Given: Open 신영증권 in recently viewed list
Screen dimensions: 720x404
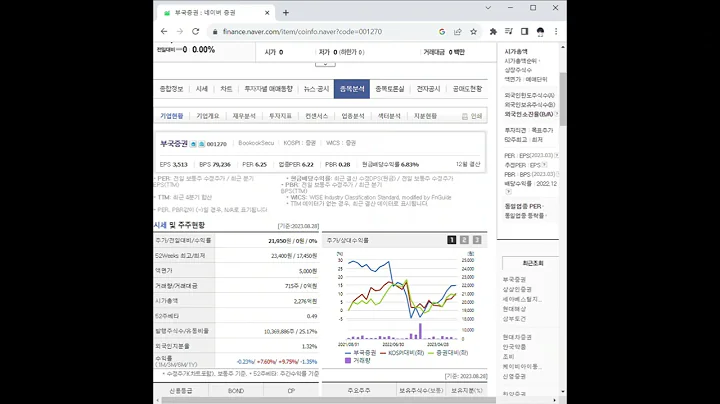Looking at the screenshot, I should [514, 376].
